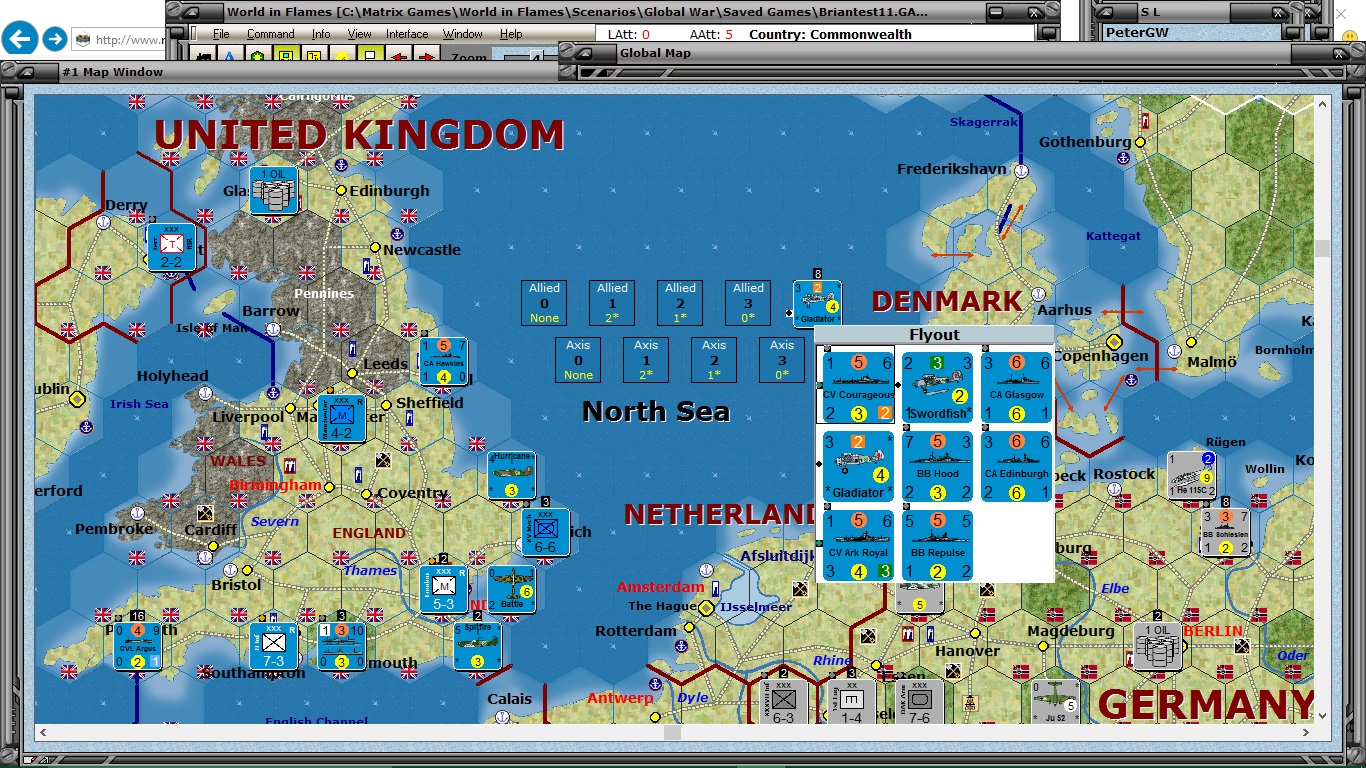The image size is (1366, 768).
Task: Click the browser address bar
Action: (x=119, y=40)
